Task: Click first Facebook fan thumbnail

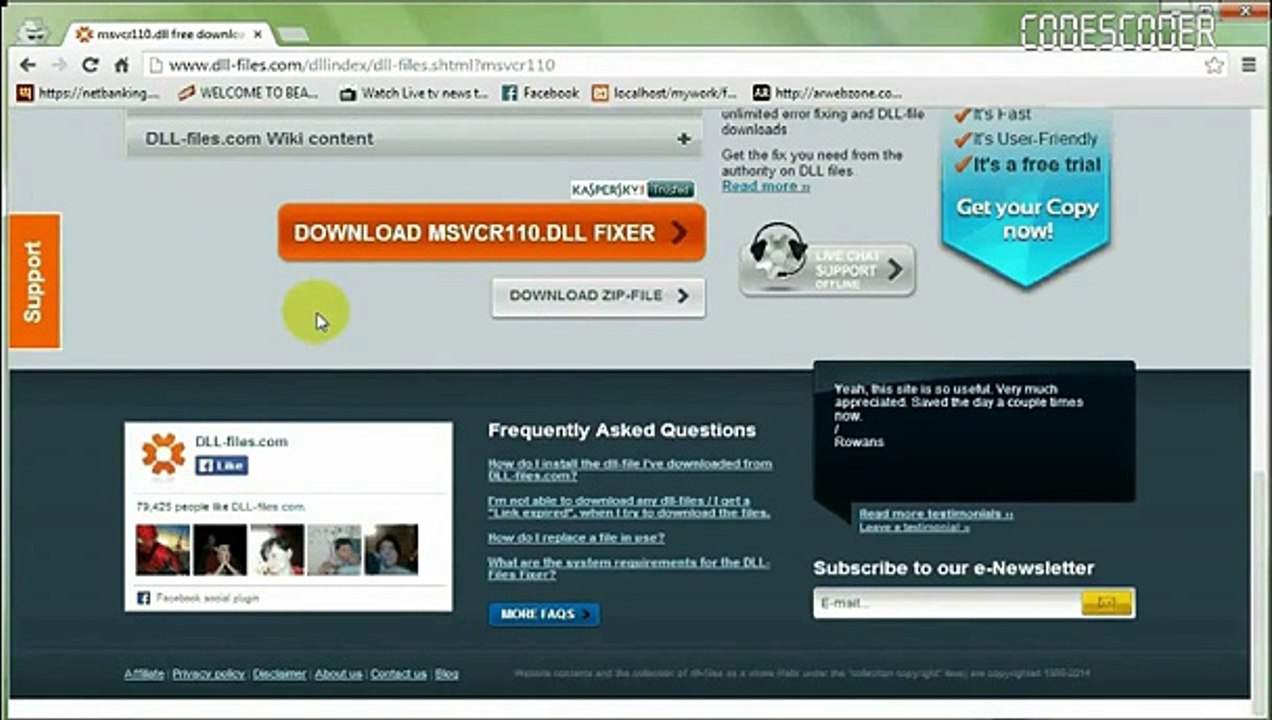Action: pos(163,549)
